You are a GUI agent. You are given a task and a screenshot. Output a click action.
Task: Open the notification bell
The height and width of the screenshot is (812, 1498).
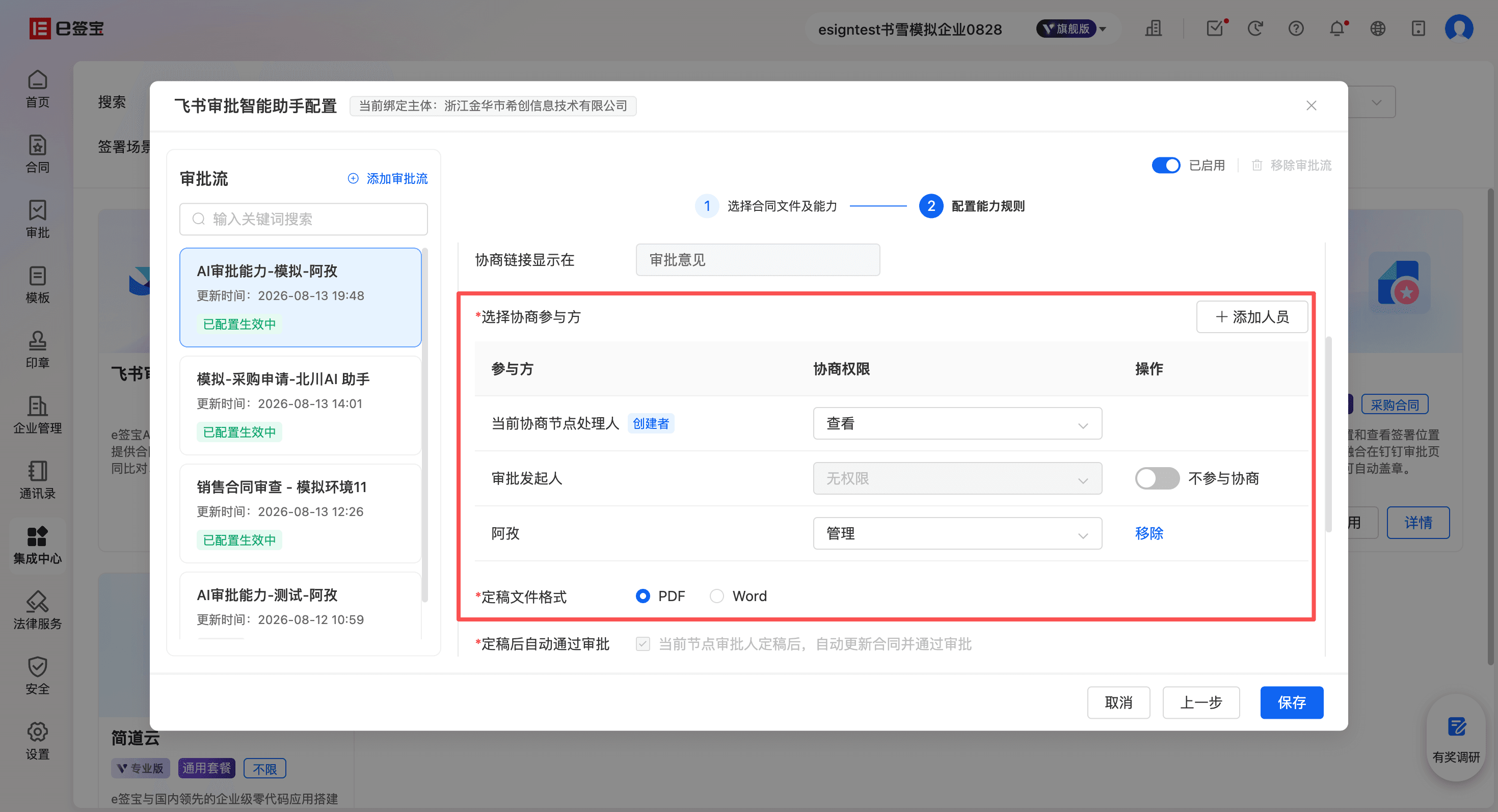(1337, 28)
